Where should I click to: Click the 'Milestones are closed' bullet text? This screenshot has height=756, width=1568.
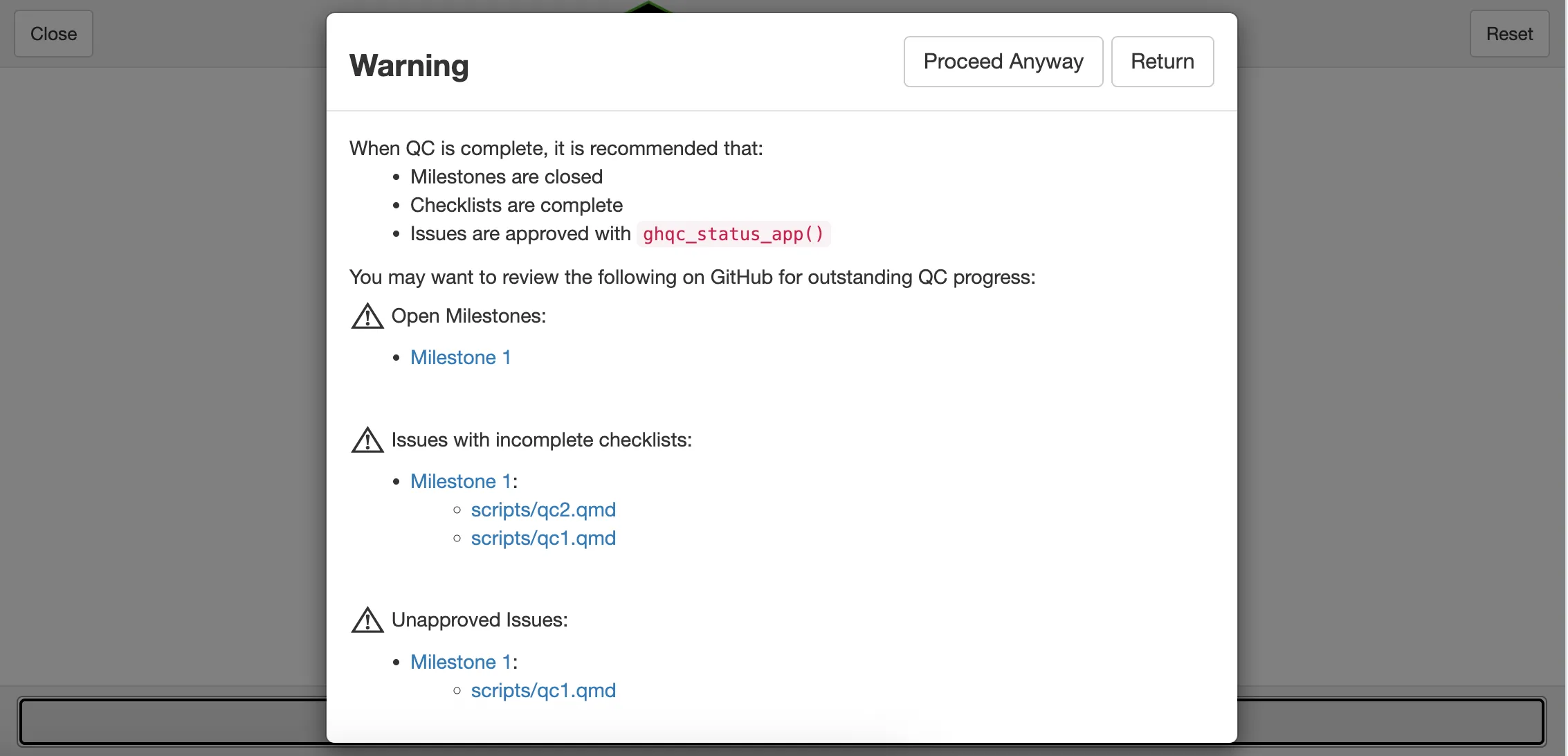[506, 177]
